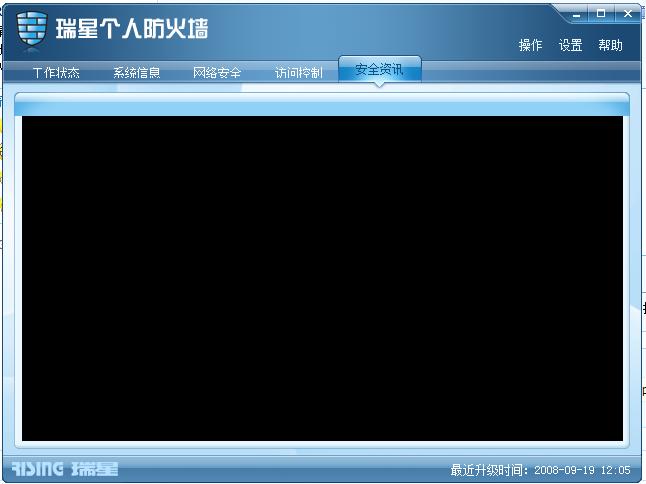Click the black security news content area
Viewport: 646px width, 484px height.
[322, 278]
